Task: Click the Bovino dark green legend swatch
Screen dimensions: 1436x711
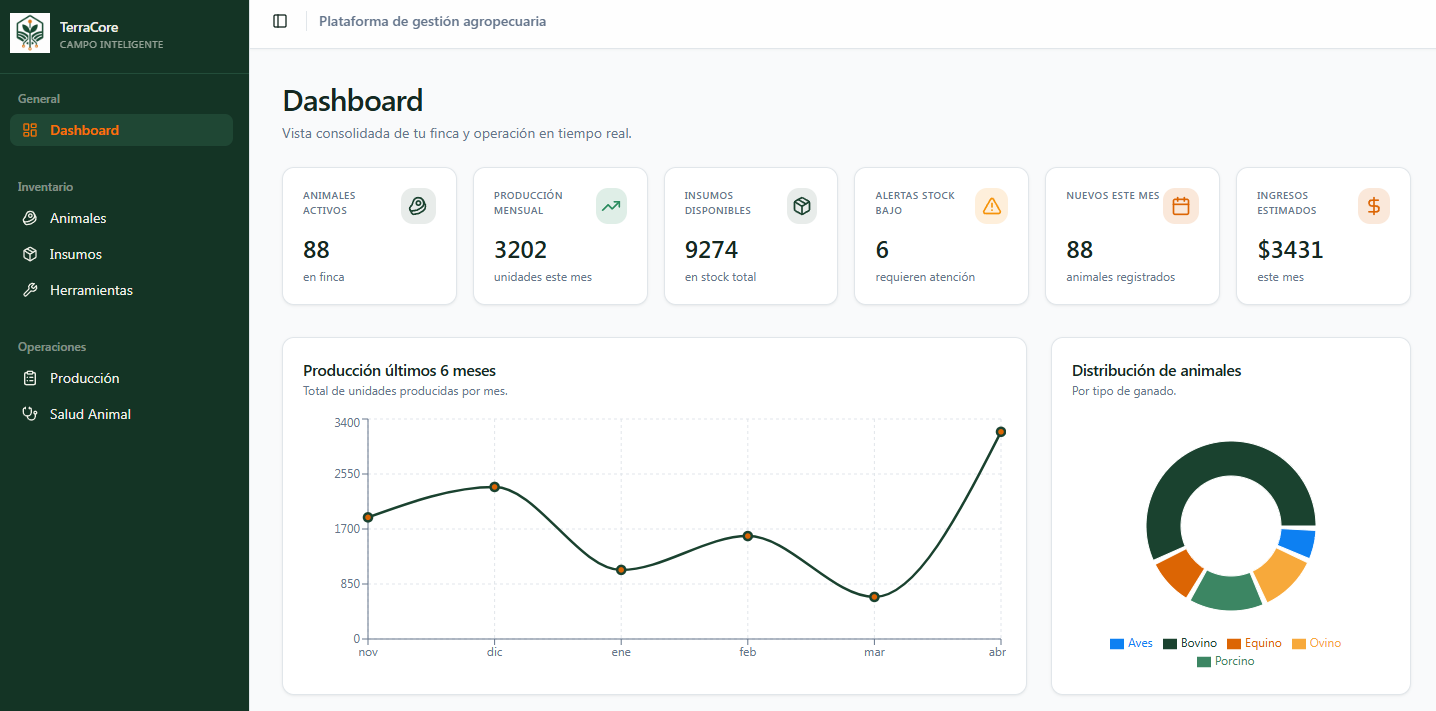Action: tap(1170, 644)
